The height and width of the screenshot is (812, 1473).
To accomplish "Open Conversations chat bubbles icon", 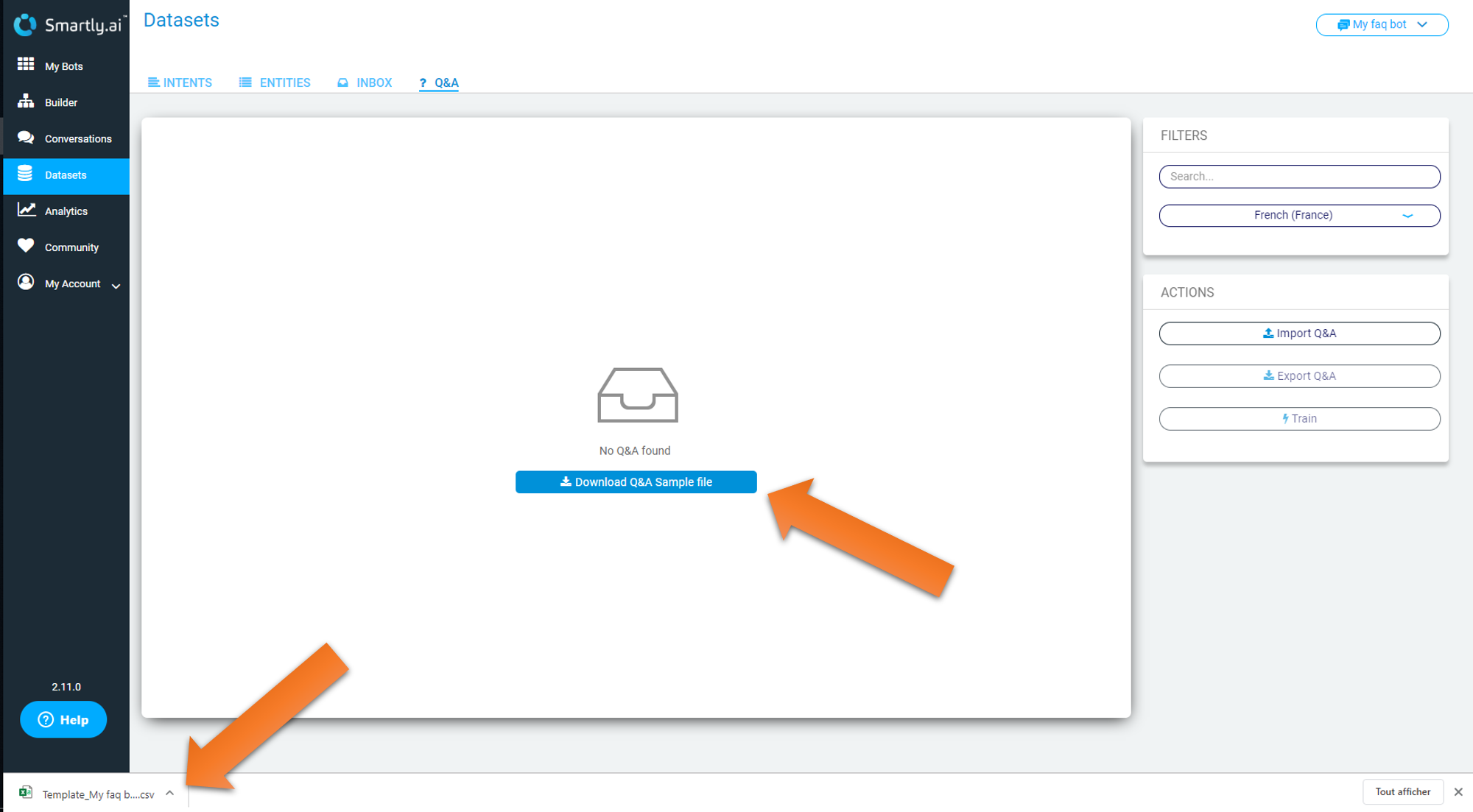I will [x=26, y=138].
